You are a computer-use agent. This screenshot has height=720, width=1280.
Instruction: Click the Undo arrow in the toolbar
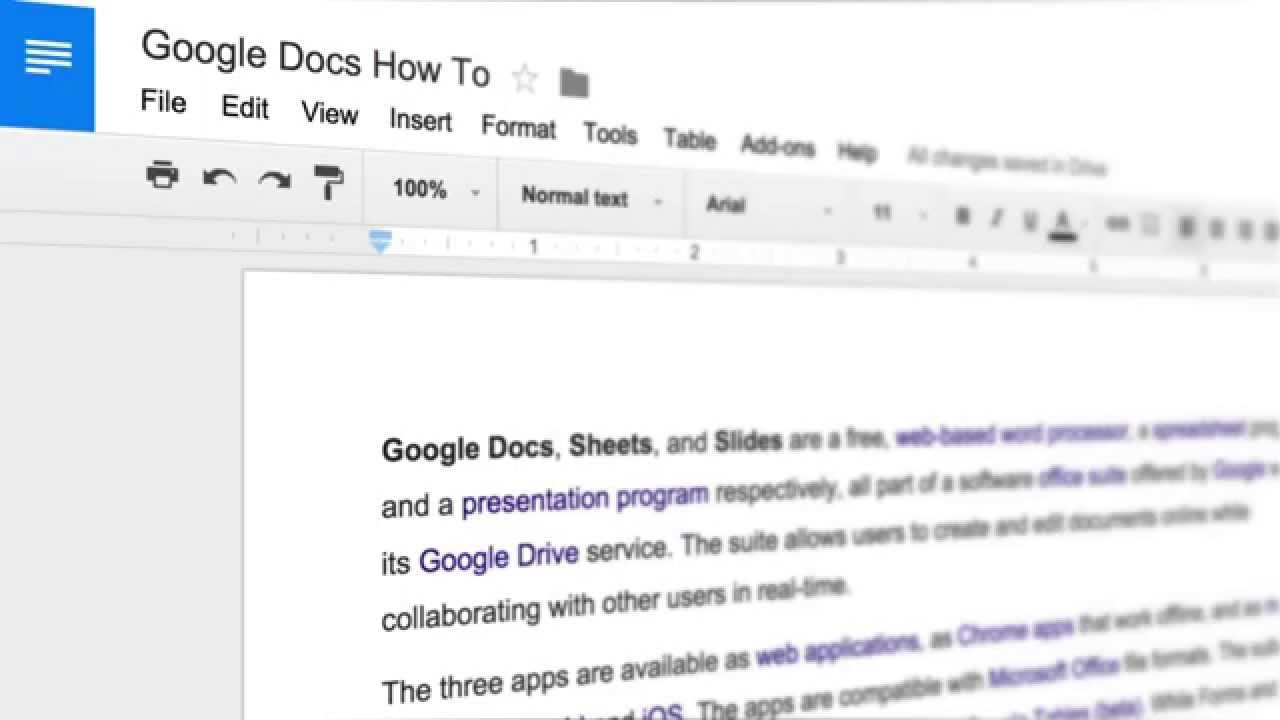219,178
